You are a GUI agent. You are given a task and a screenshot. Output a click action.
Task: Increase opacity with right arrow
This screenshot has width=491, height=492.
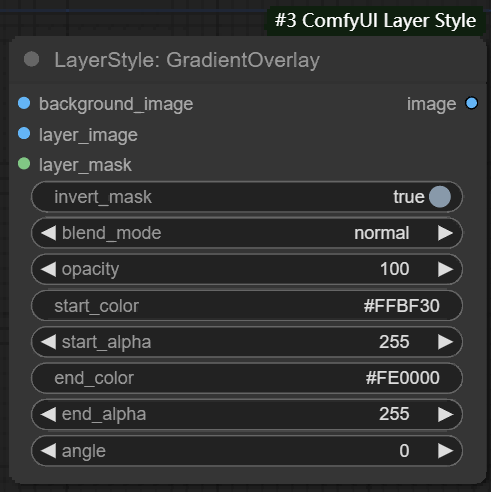point(445,269)
